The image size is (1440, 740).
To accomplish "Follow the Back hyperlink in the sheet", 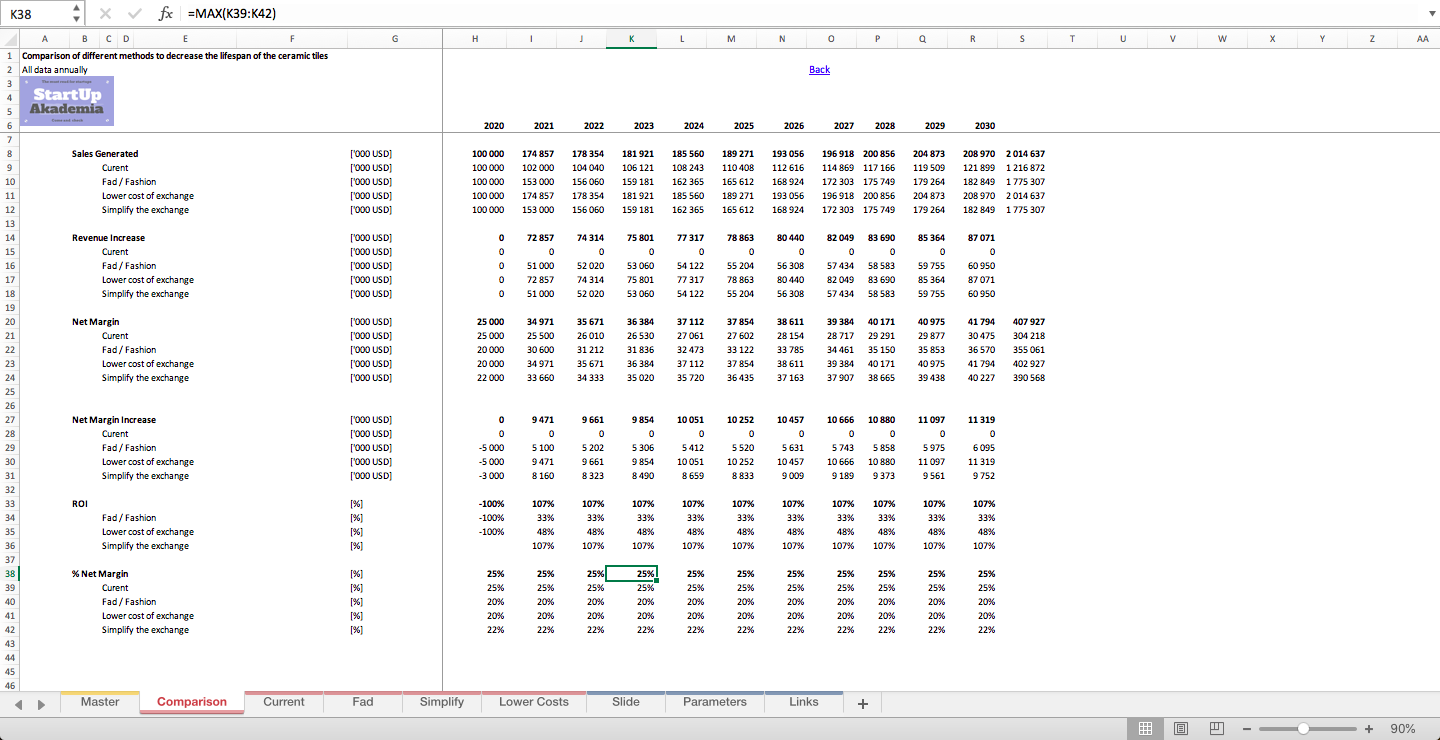I will point(819,69).
